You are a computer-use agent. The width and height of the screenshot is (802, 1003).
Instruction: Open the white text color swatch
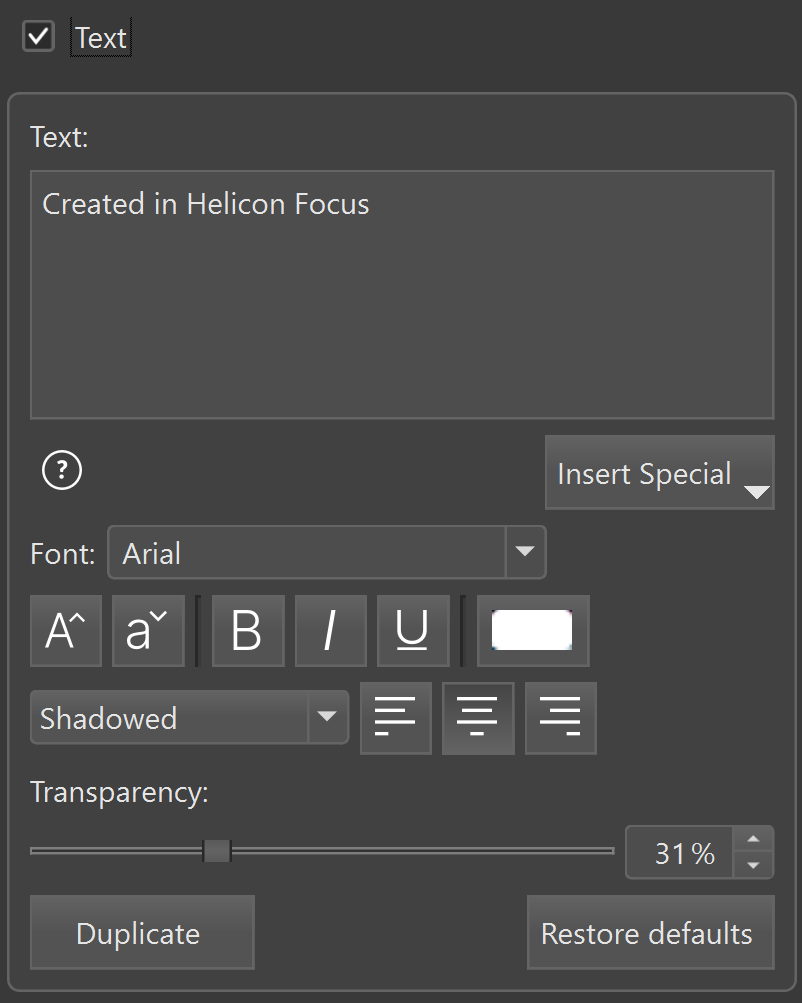pyautogui.click(x=532, y=631)
